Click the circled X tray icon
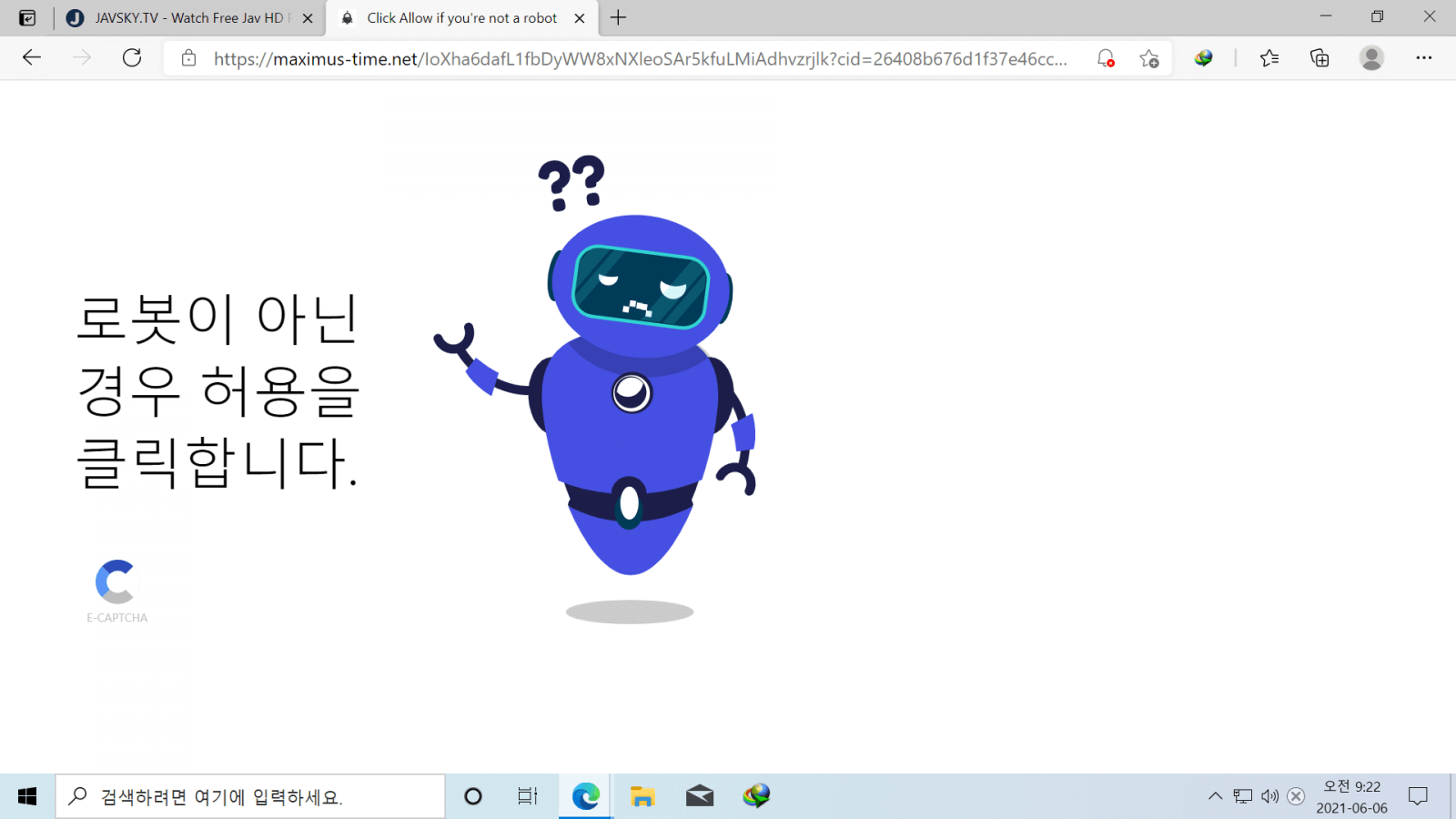The image size is (1456, 819). [1296, 796]
